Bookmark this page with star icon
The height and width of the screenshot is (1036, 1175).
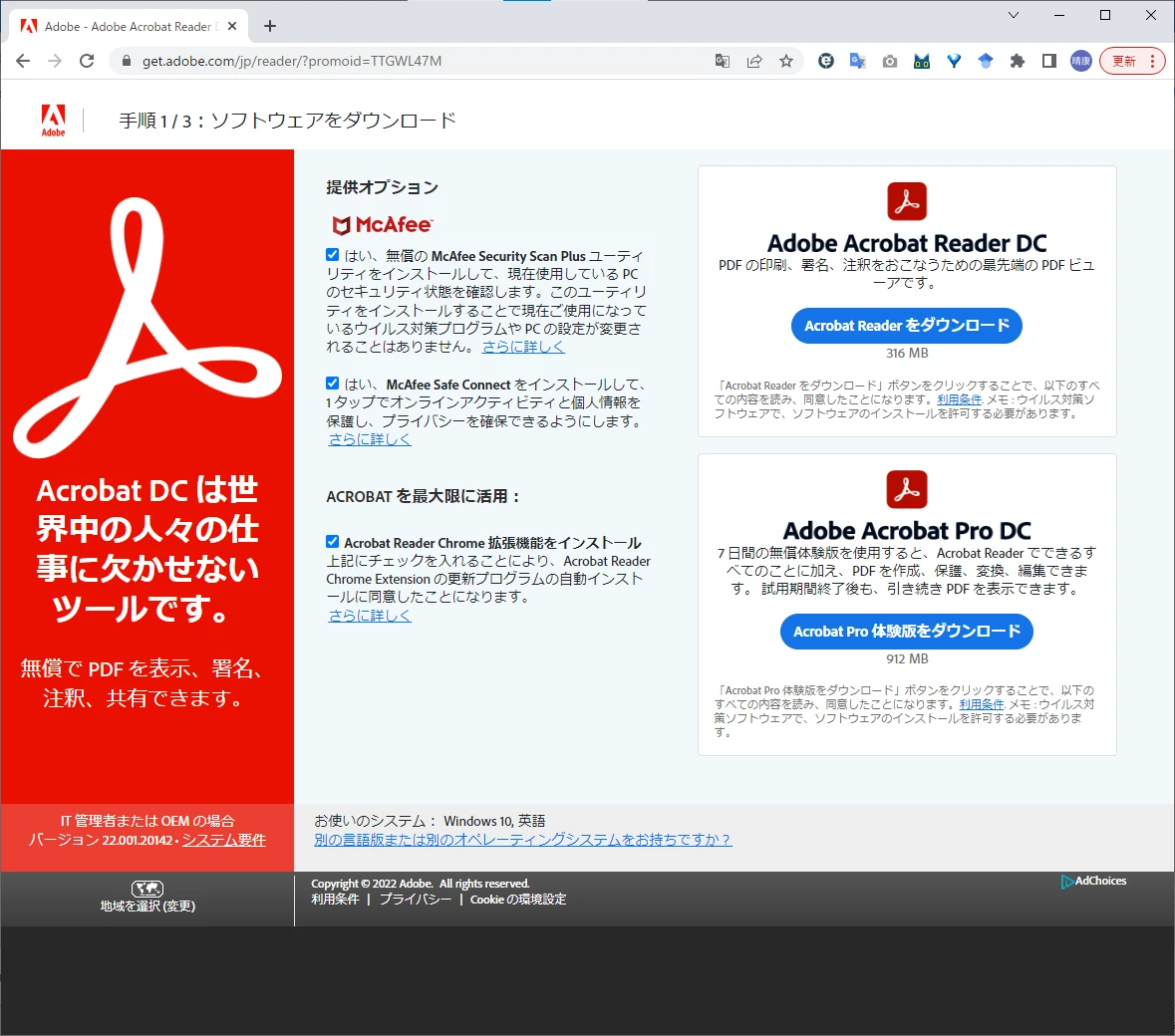pyautogui.click(x=786, y=61)
